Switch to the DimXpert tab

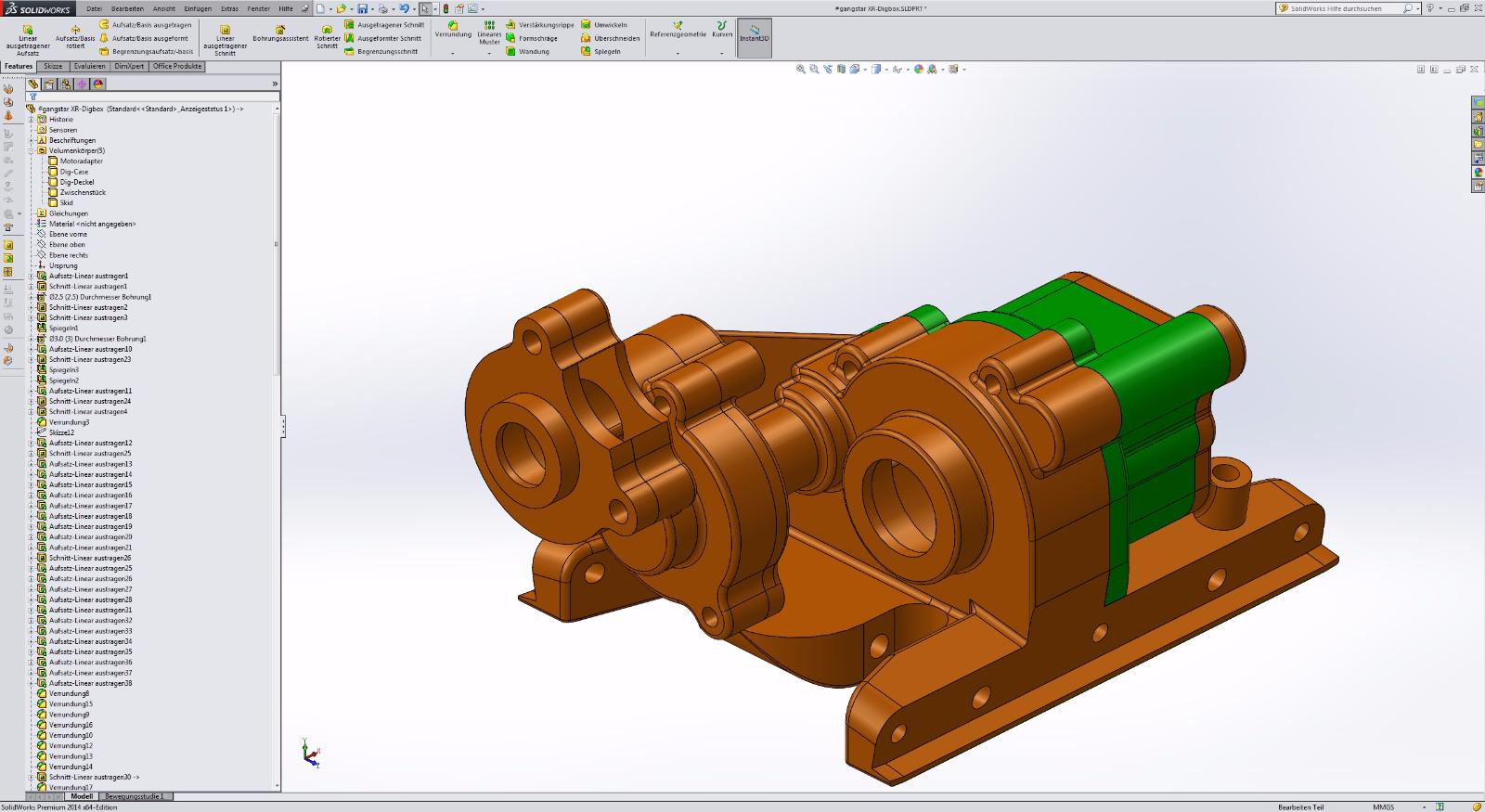pos(130,66)
